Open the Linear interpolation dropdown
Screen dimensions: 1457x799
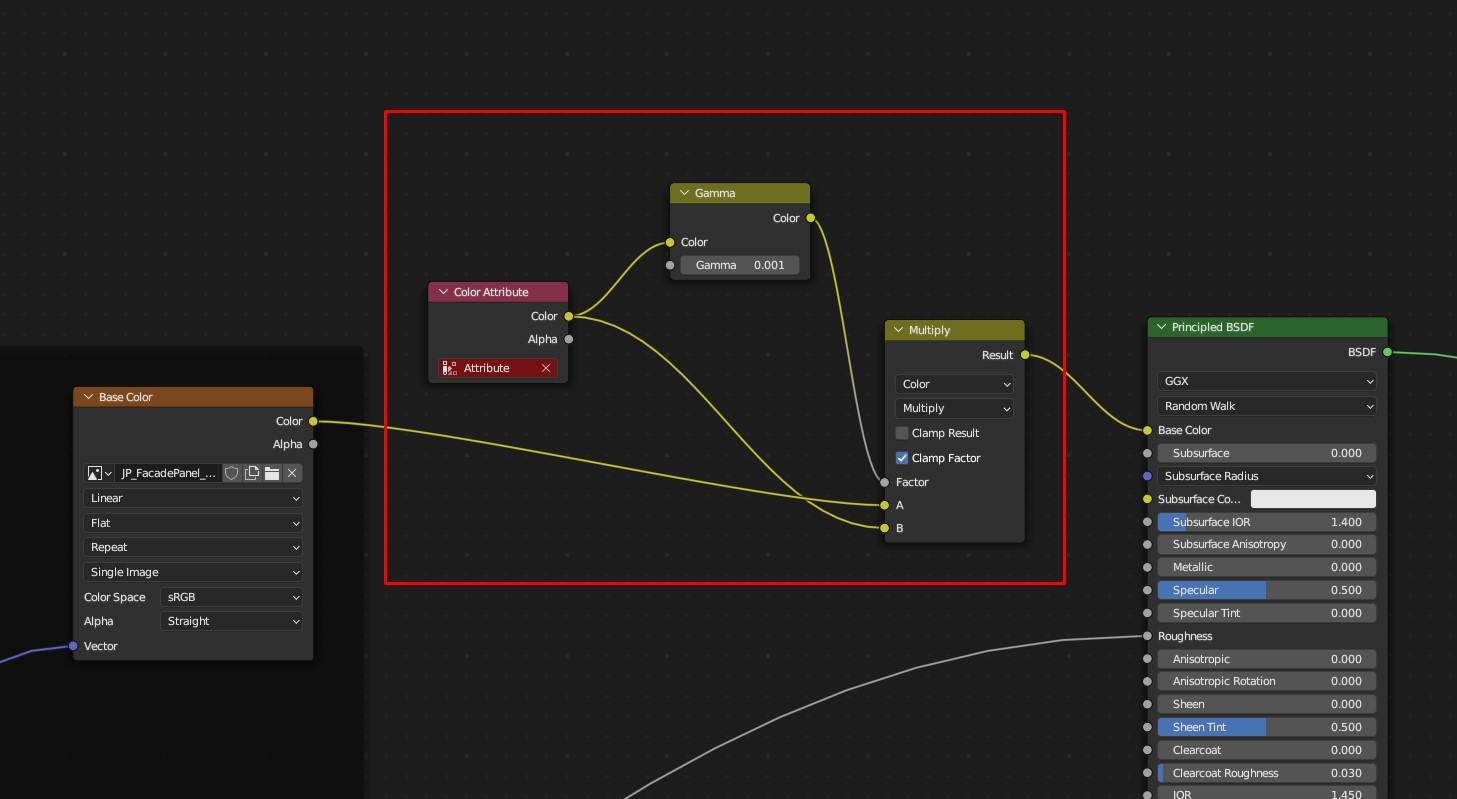pyautogui.click(x=193, y=498)
